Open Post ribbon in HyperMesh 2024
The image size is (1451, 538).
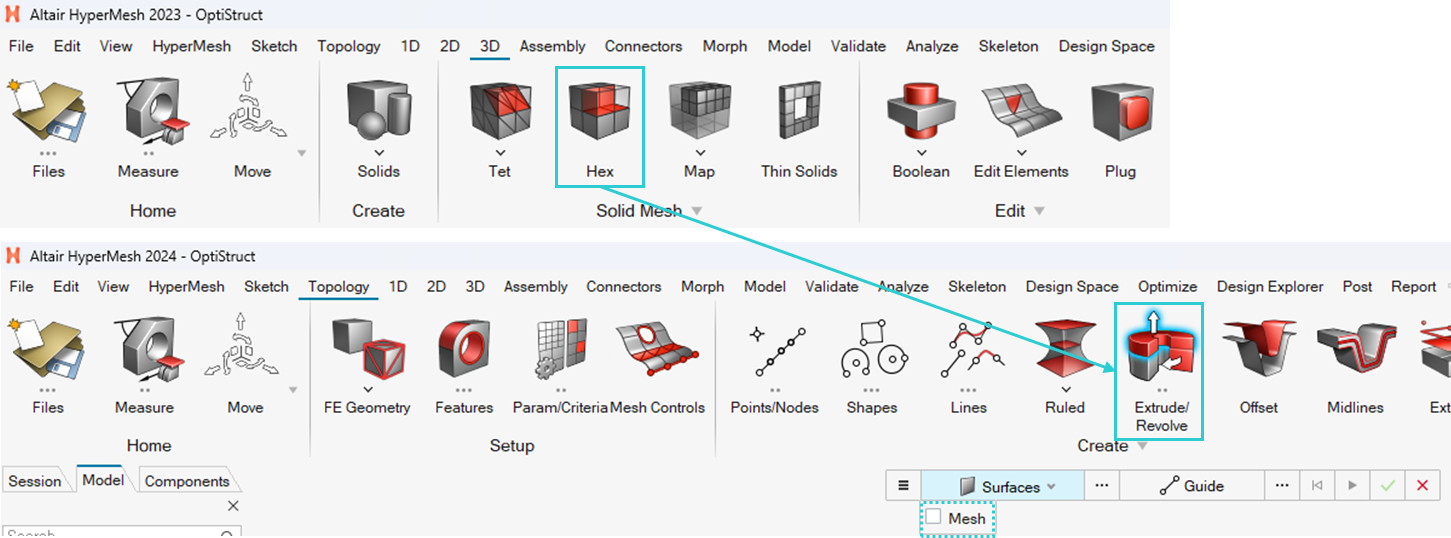click(x=1357, y=286)
